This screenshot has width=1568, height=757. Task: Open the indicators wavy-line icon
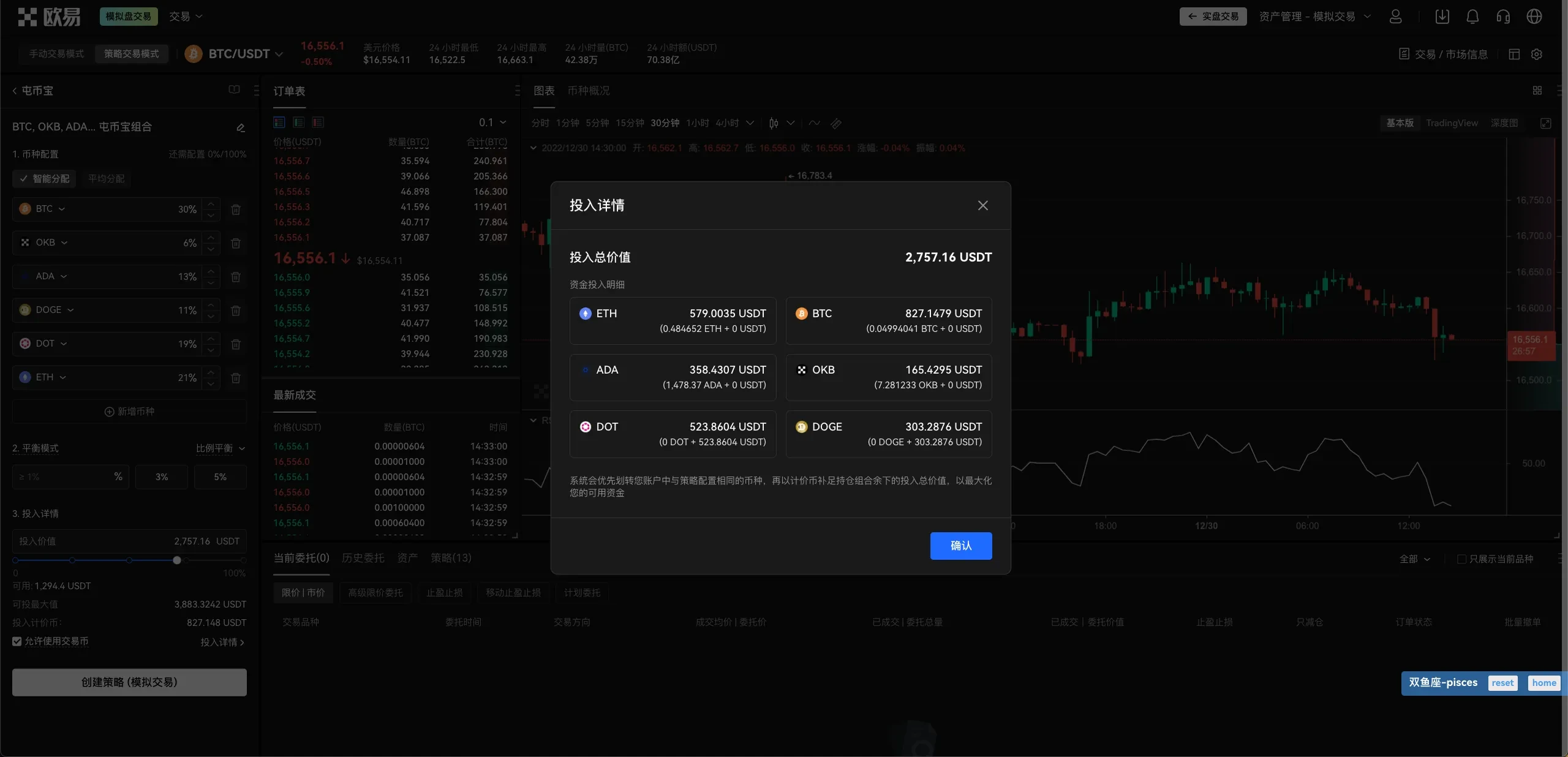pyautogui.click(x=813, y=123)
